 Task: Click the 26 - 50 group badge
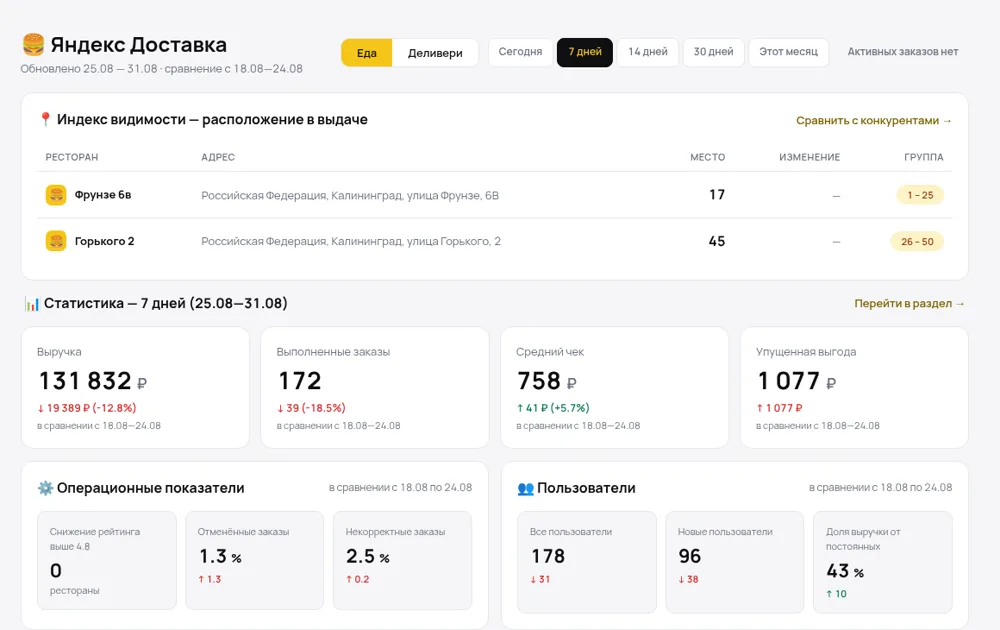[917, 242]
